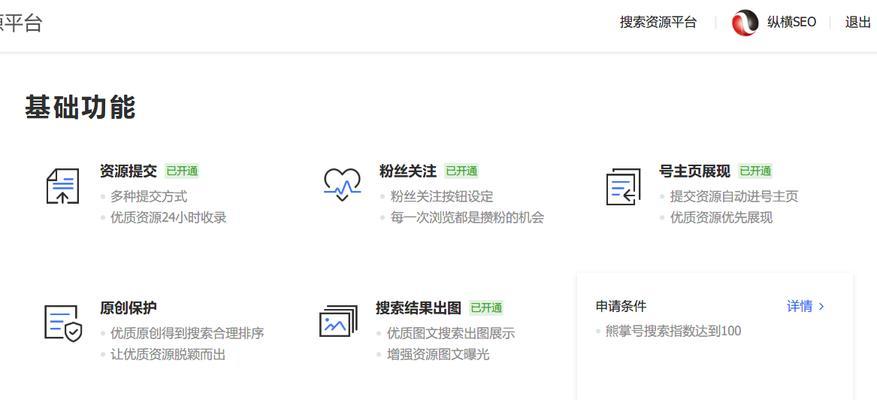Screen dimensions: 877x400
Task: Select the 基础功能 section heading
Action: click(80, 107)
